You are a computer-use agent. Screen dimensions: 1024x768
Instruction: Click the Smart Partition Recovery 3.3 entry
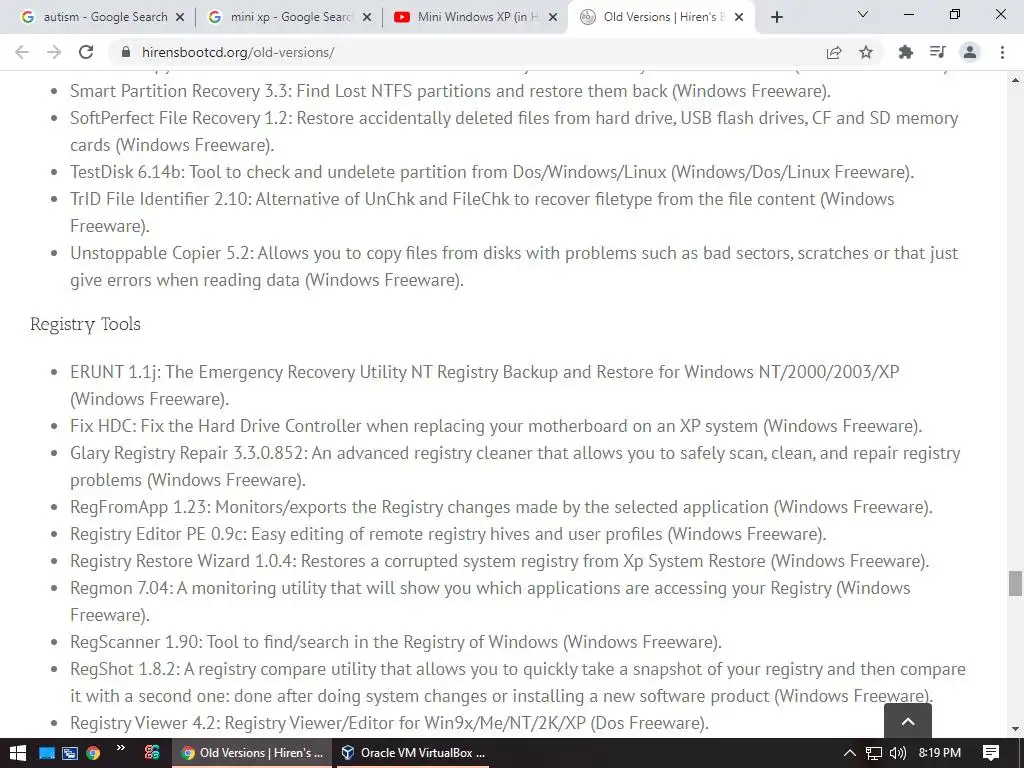pos(451,91)
